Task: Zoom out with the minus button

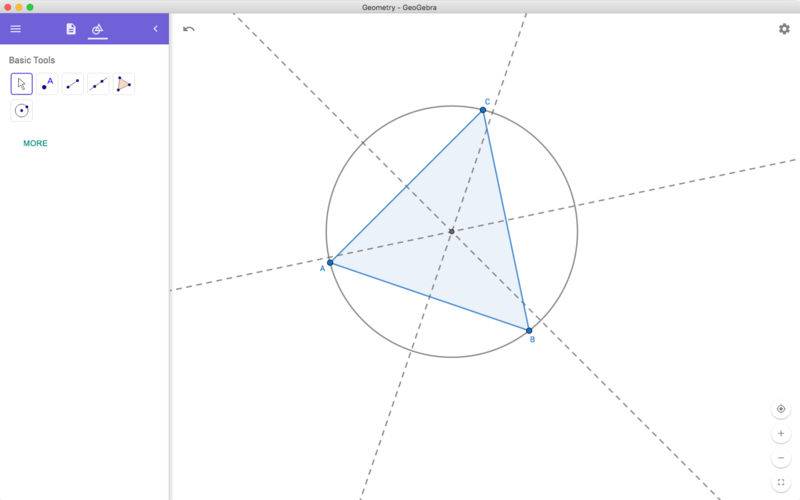Action: point(781,458)
